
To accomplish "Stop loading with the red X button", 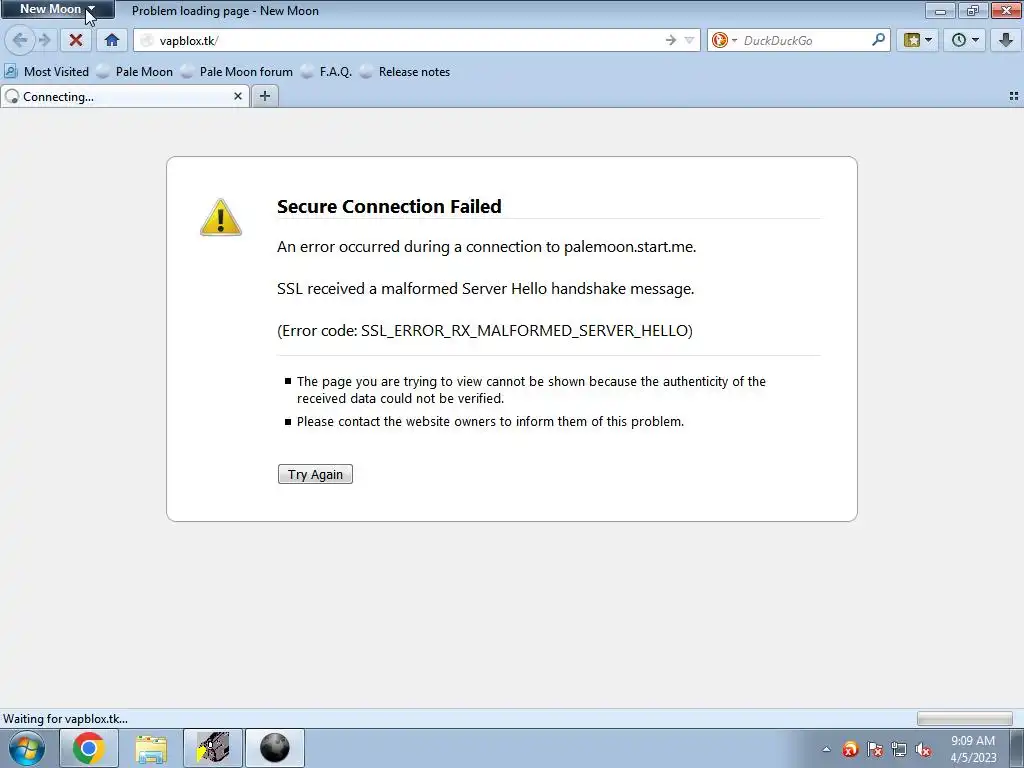I will [76, 40].
